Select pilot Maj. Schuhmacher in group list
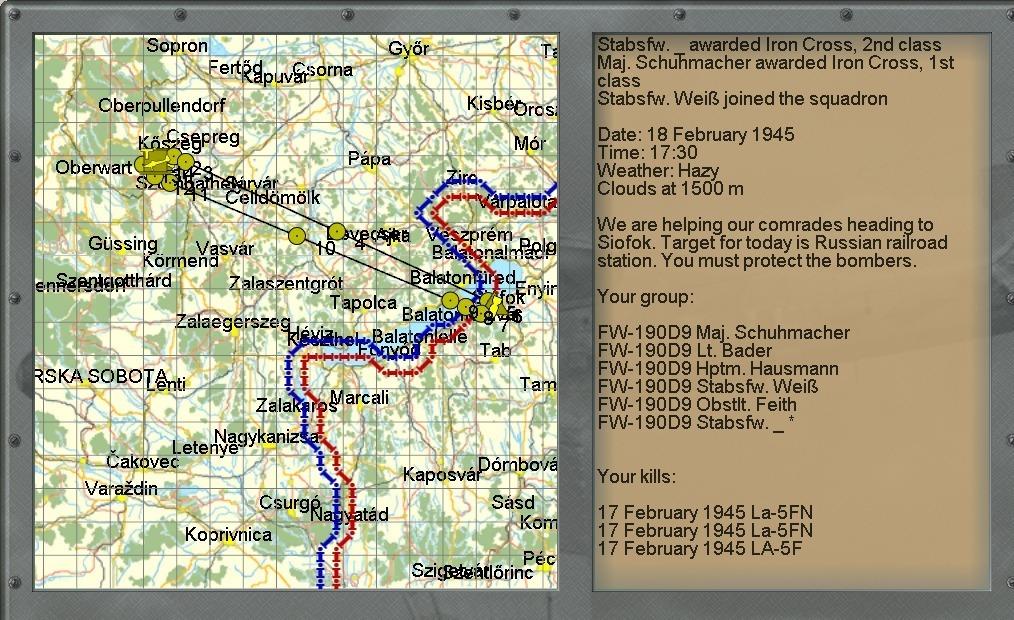The width and height of the screenshot is (1014, 620). 723,333
